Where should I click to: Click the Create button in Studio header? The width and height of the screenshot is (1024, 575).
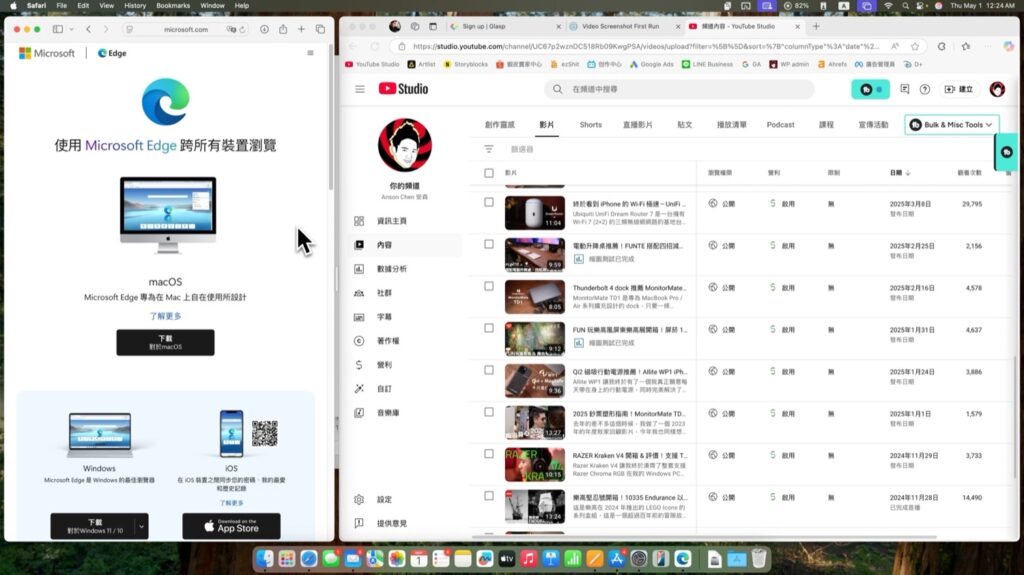point(959,89)
